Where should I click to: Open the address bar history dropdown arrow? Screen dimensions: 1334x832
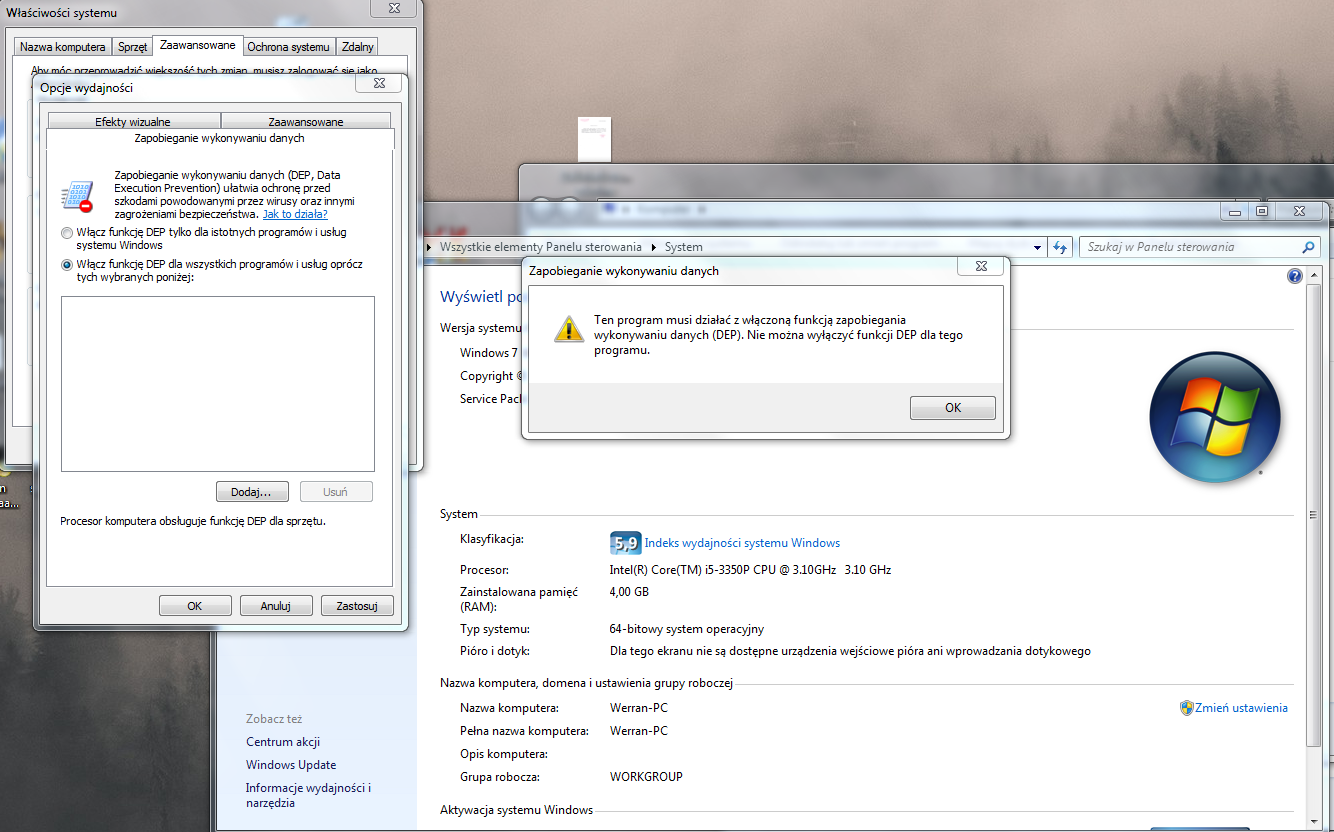point(1037,247)
